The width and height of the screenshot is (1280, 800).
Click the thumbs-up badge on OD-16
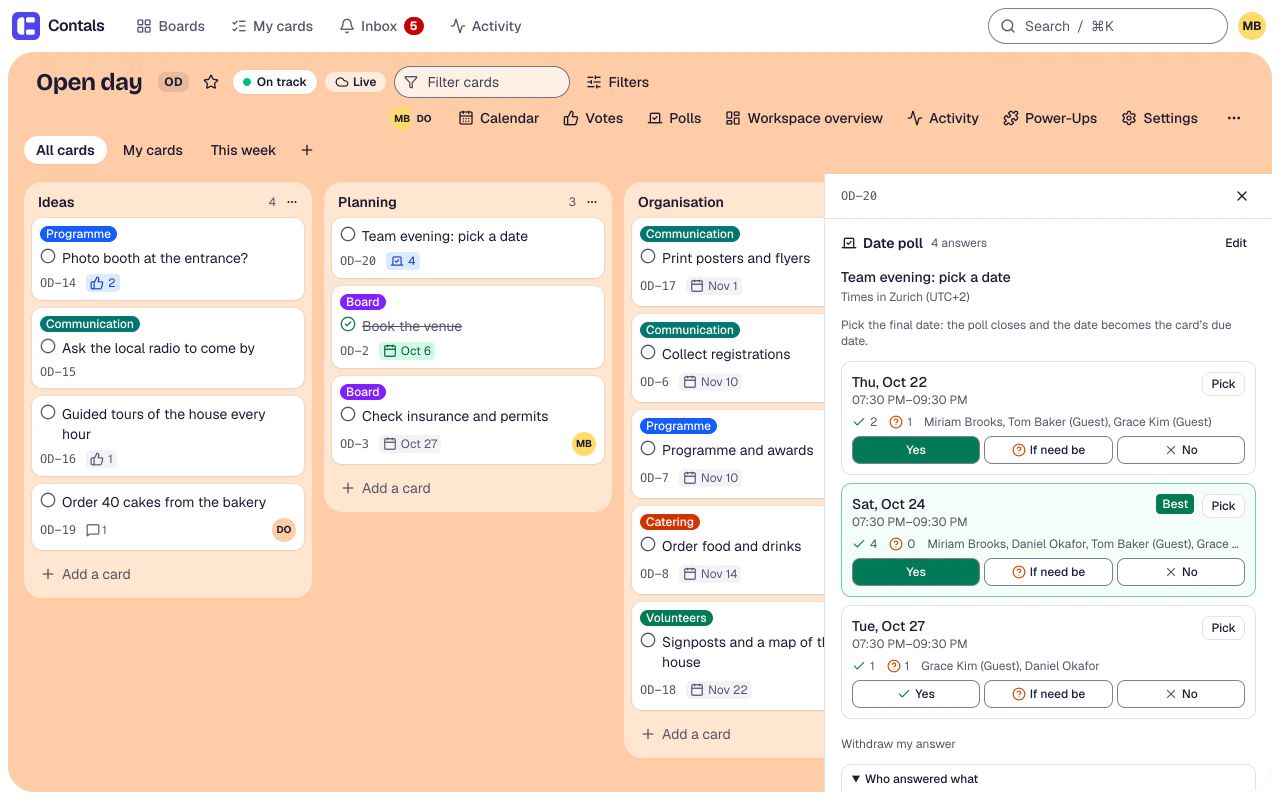pos(102,459)
